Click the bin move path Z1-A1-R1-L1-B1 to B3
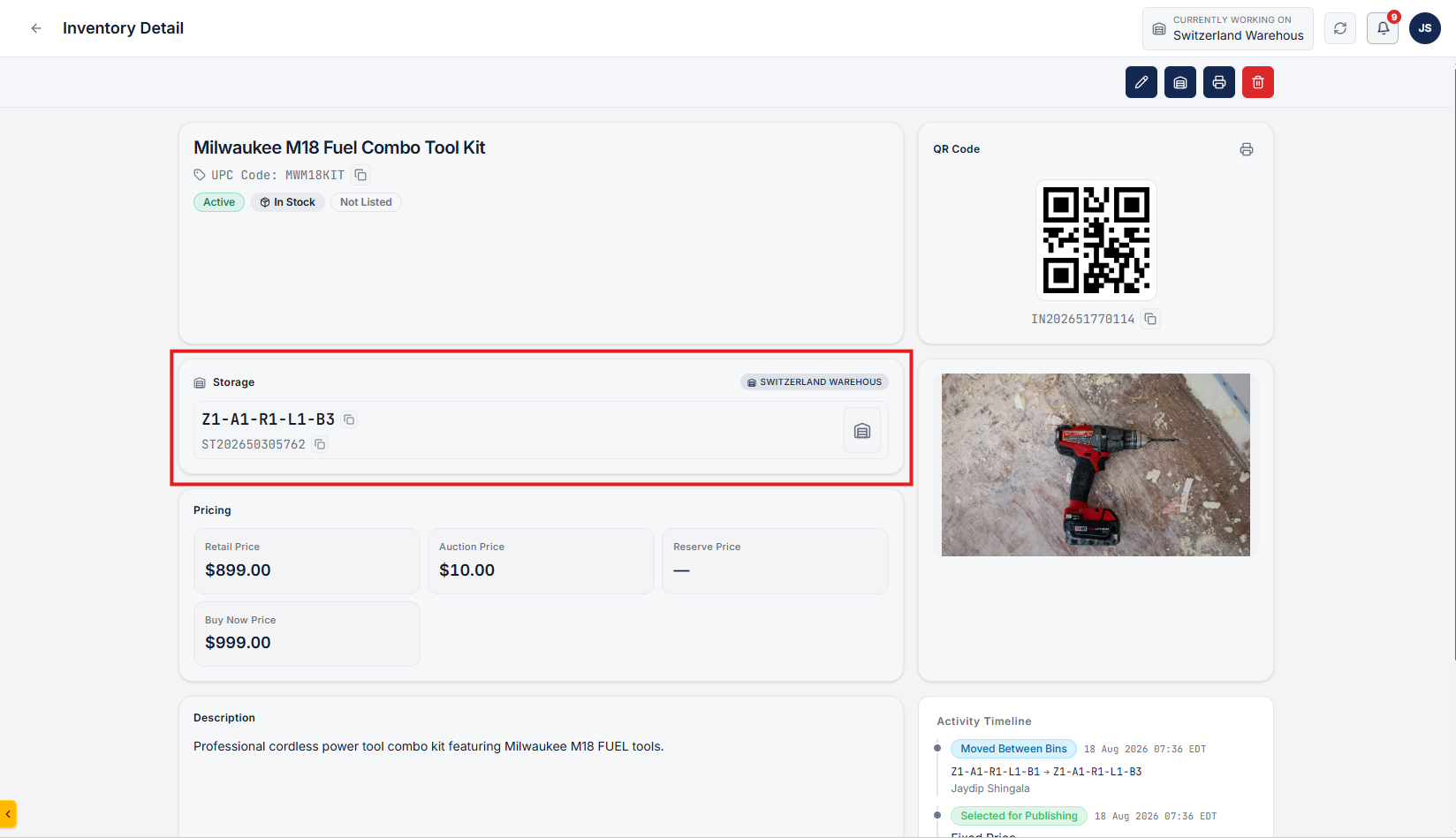Image resolution: width=1456 pixels, height=838 pixels. pos(1046,772)
